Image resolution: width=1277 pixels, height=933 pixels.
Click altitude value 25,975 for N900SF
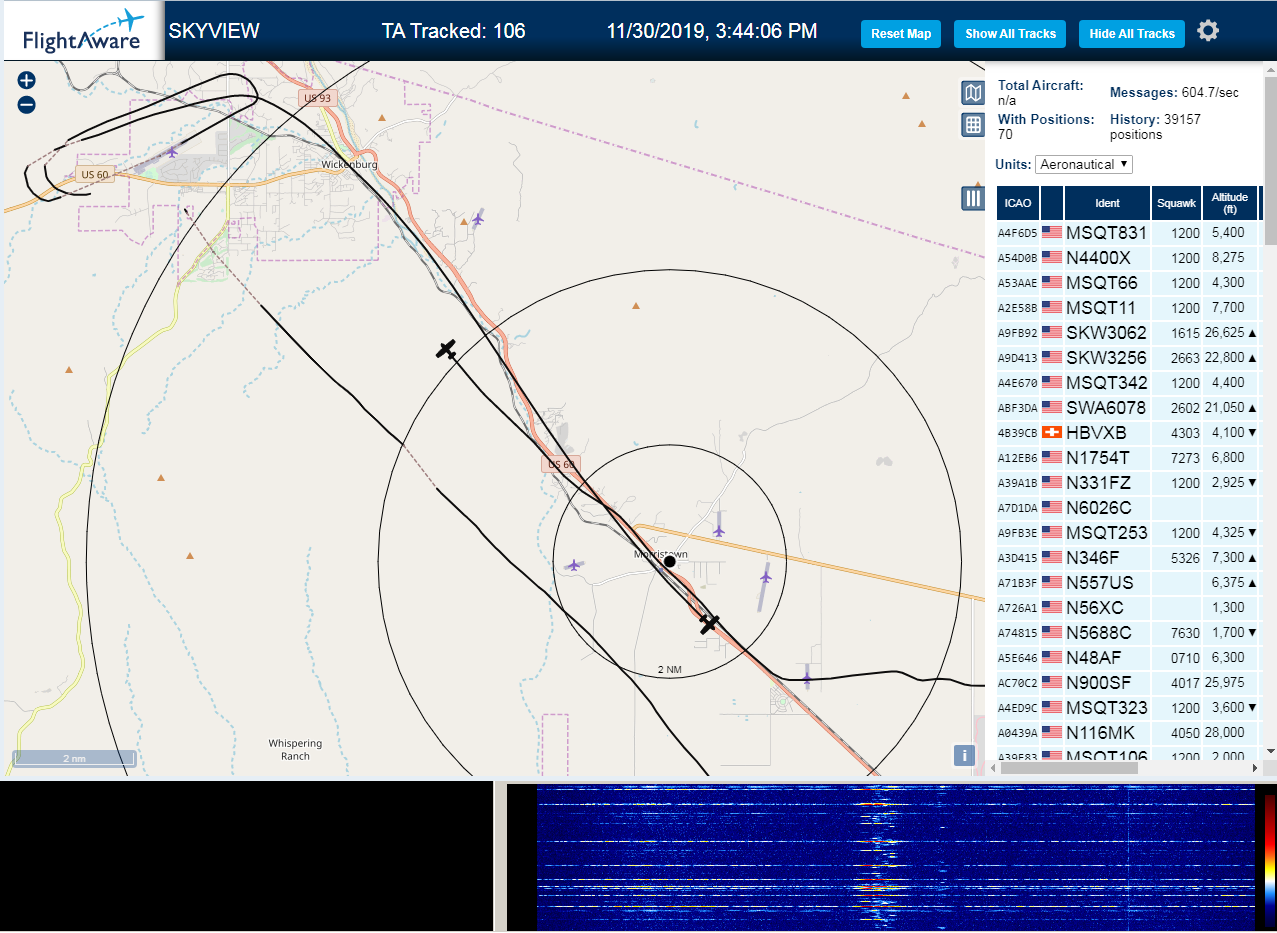pos(1226,683)
